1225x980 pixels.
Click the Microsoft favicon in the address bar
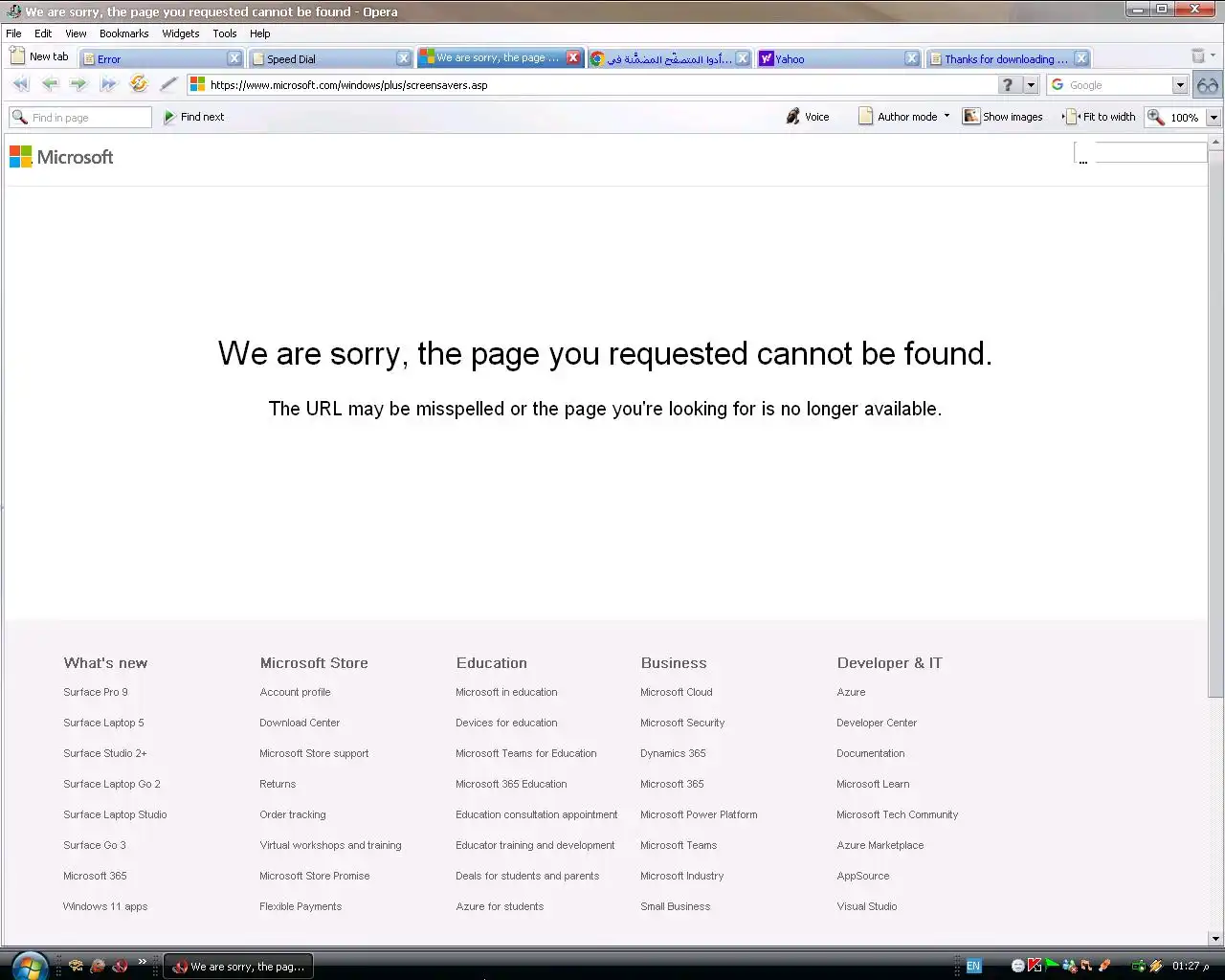click(x=197, y=84)
